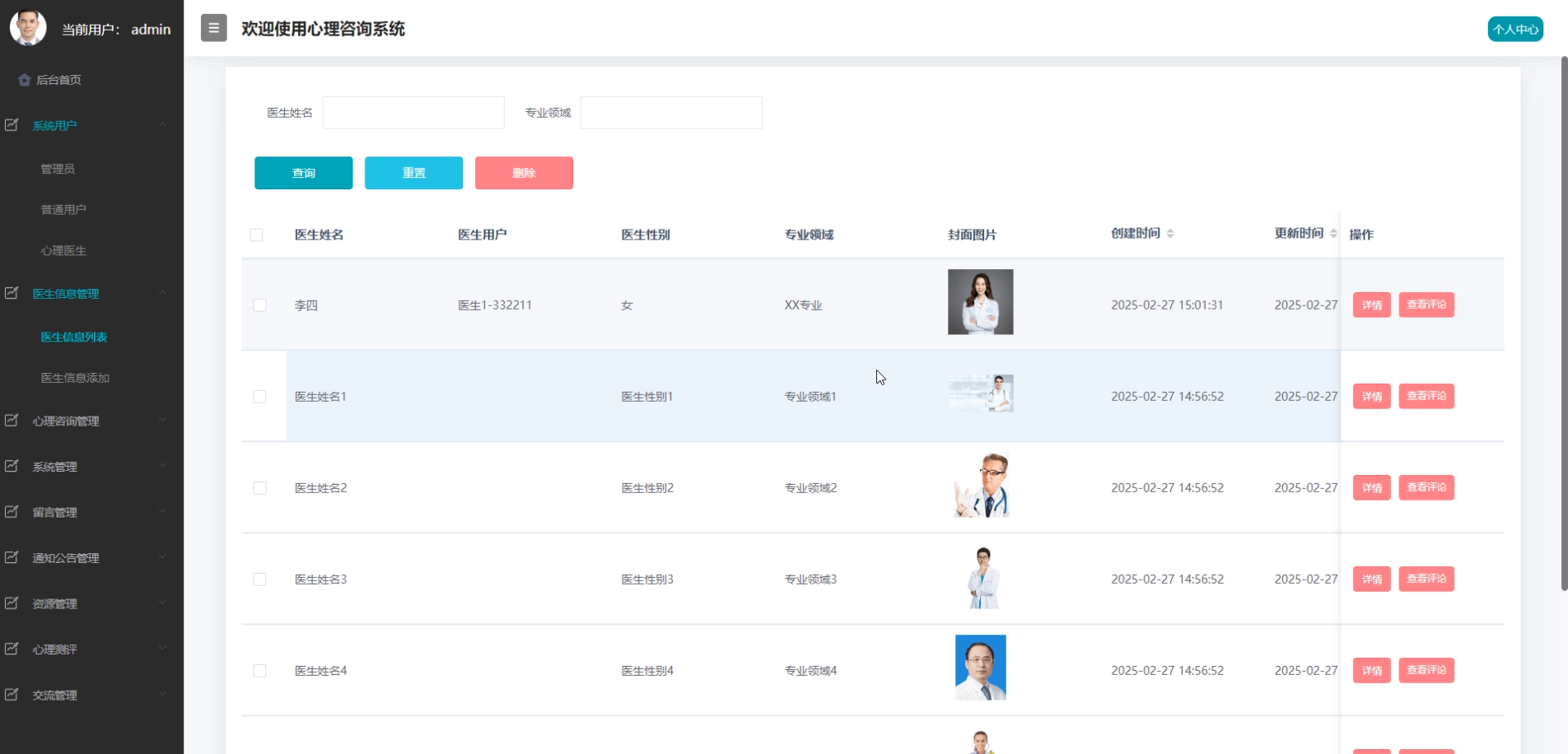Screen dimensions: 1568x754
Task: Click the edit icon beside 留言管理
Action: (12, 512)
